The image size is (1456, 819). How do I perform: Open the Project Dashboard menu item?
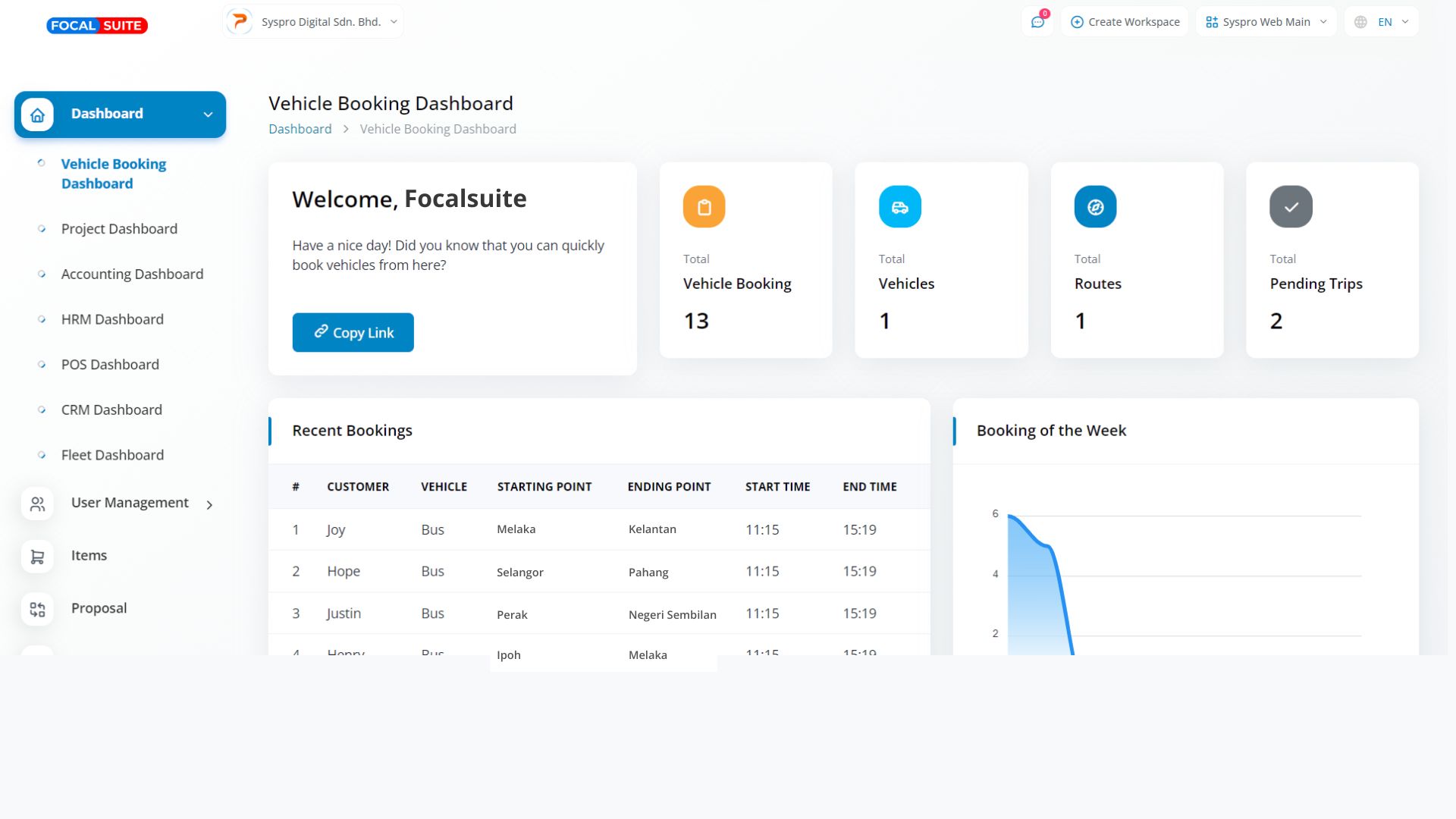[119, 229]
